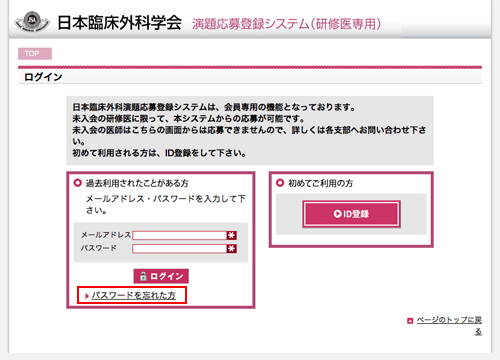Image resolution: width=500 pixels, height=360 pixels.
Task: Click the ID登録 button
Action: pyautogui.click(x=351, y=214)
